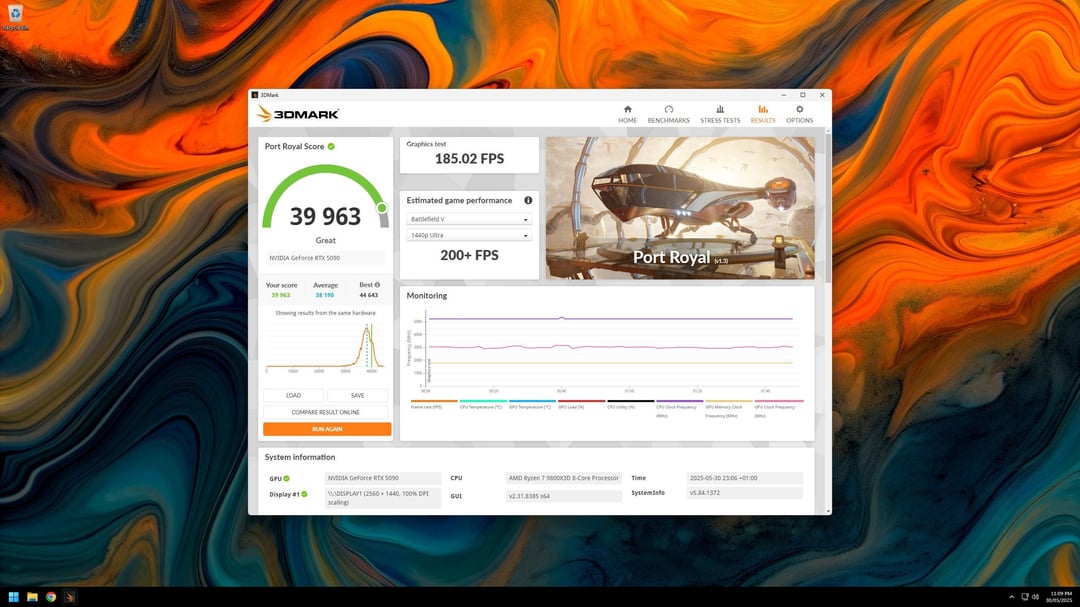
Task: Toggle the GPU Memory Clock Frequency legend
Action: pos(728,409)
